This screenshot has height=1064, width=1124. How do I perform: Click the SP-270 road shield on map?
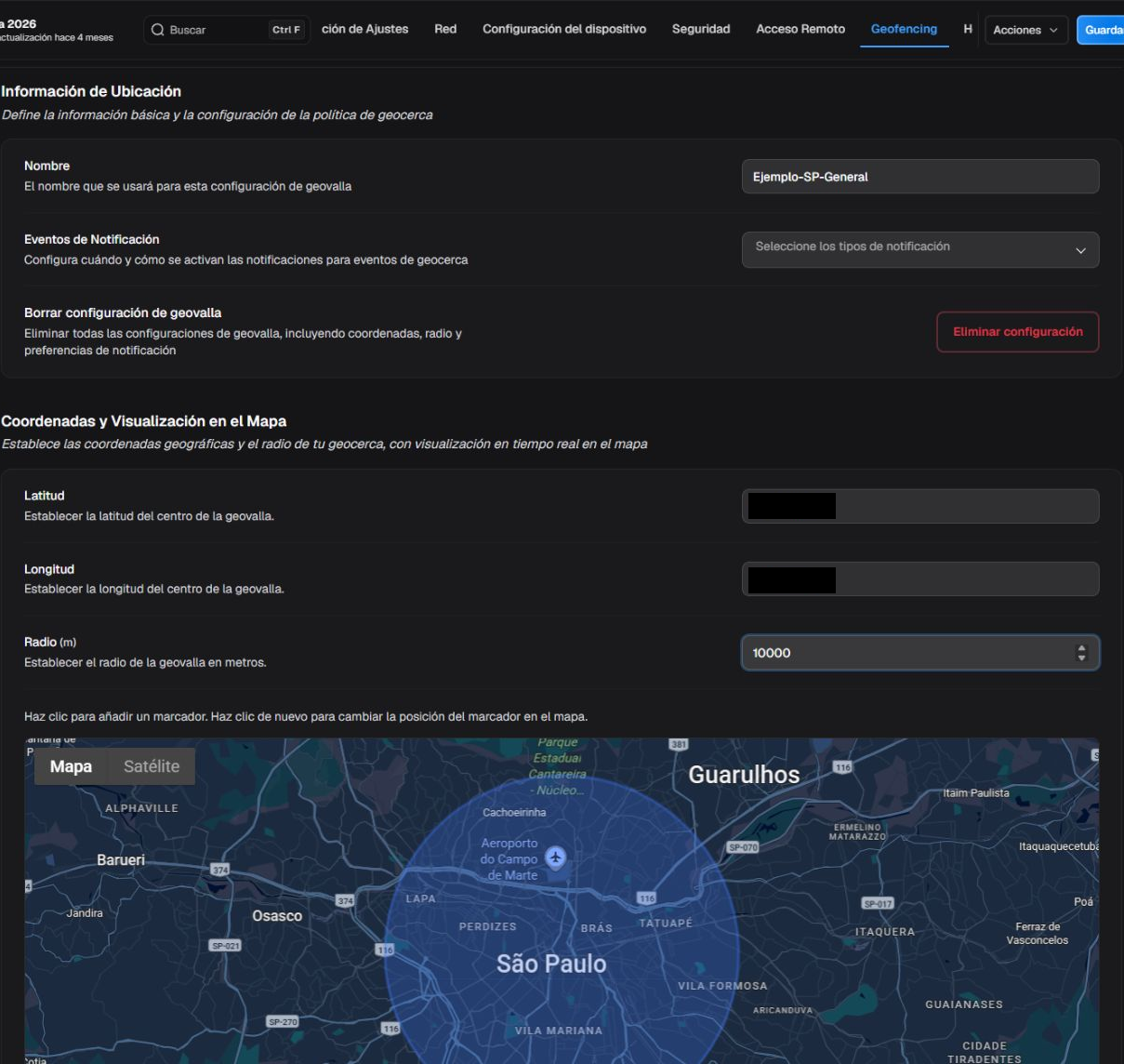(283, 1021)
